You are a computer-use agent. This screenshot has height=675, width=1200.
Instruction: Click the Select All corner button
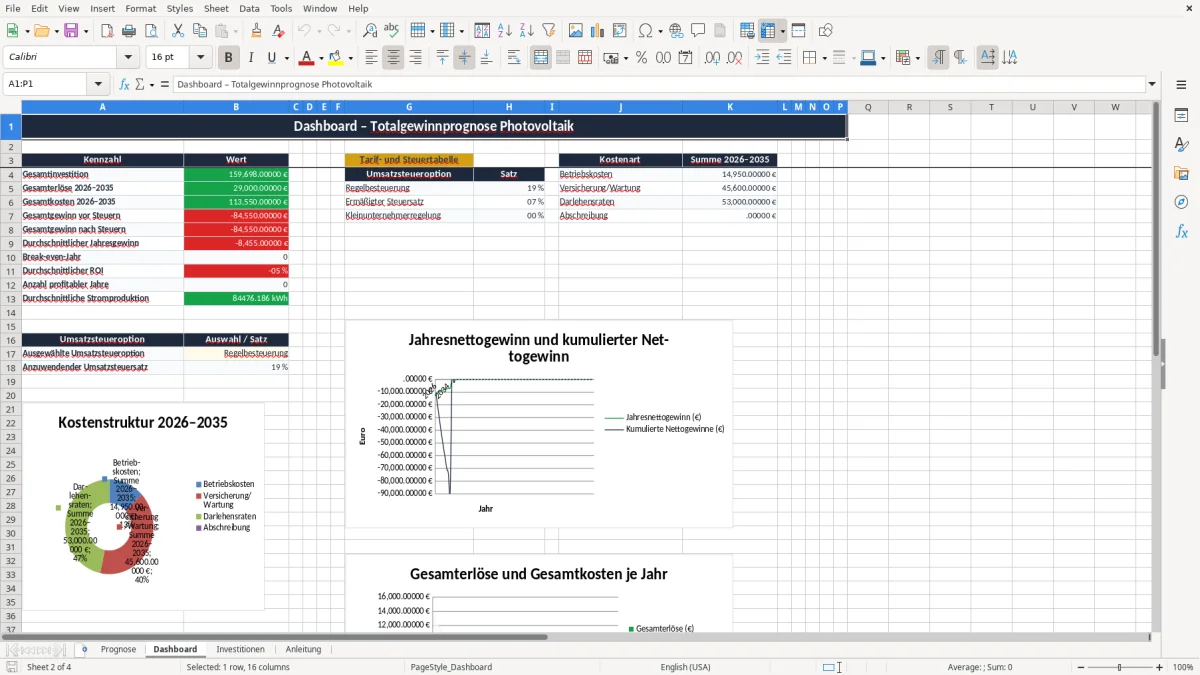pyautogui.click(x=11, y=107)
